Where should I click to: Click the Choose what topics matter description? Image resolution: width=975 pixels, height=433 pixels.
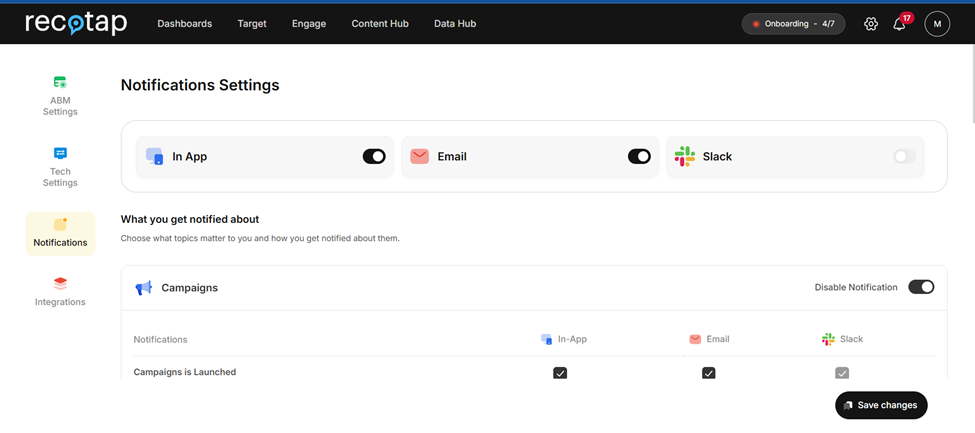pos(260,238)
